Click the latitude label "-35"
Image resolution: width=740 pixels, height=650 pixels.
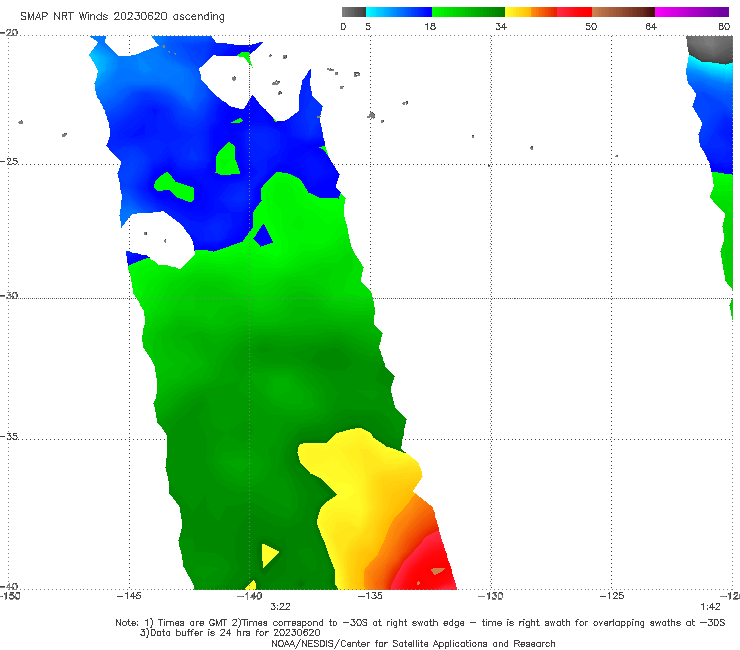pos(9,436)
